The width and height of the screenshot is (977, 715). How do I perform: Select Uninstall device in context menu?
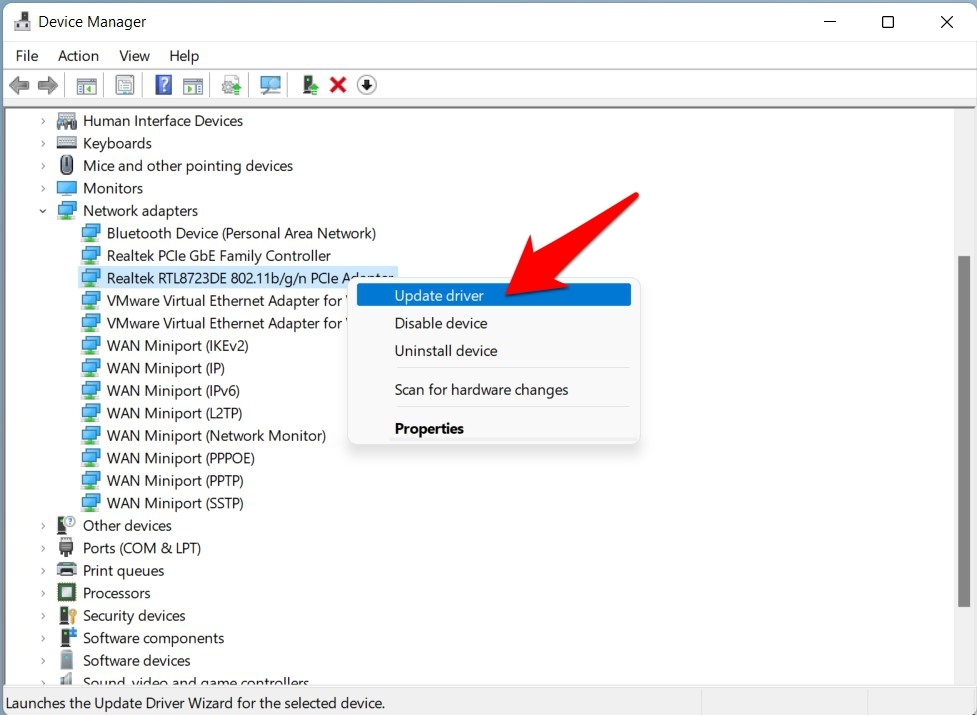pos(445,351)
